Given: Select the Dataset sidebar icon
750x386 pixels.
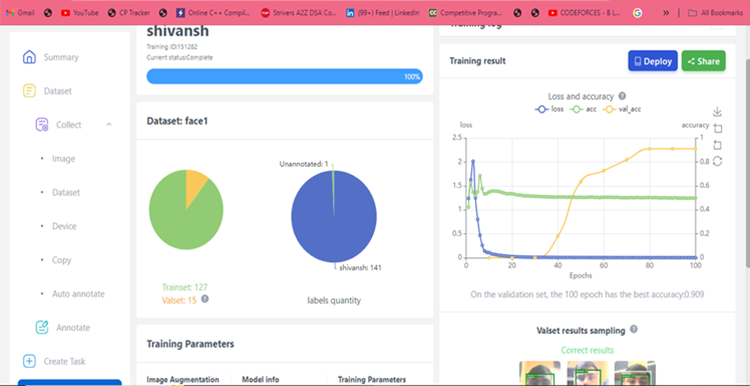Looking at the screenshot, I should 29,91.
